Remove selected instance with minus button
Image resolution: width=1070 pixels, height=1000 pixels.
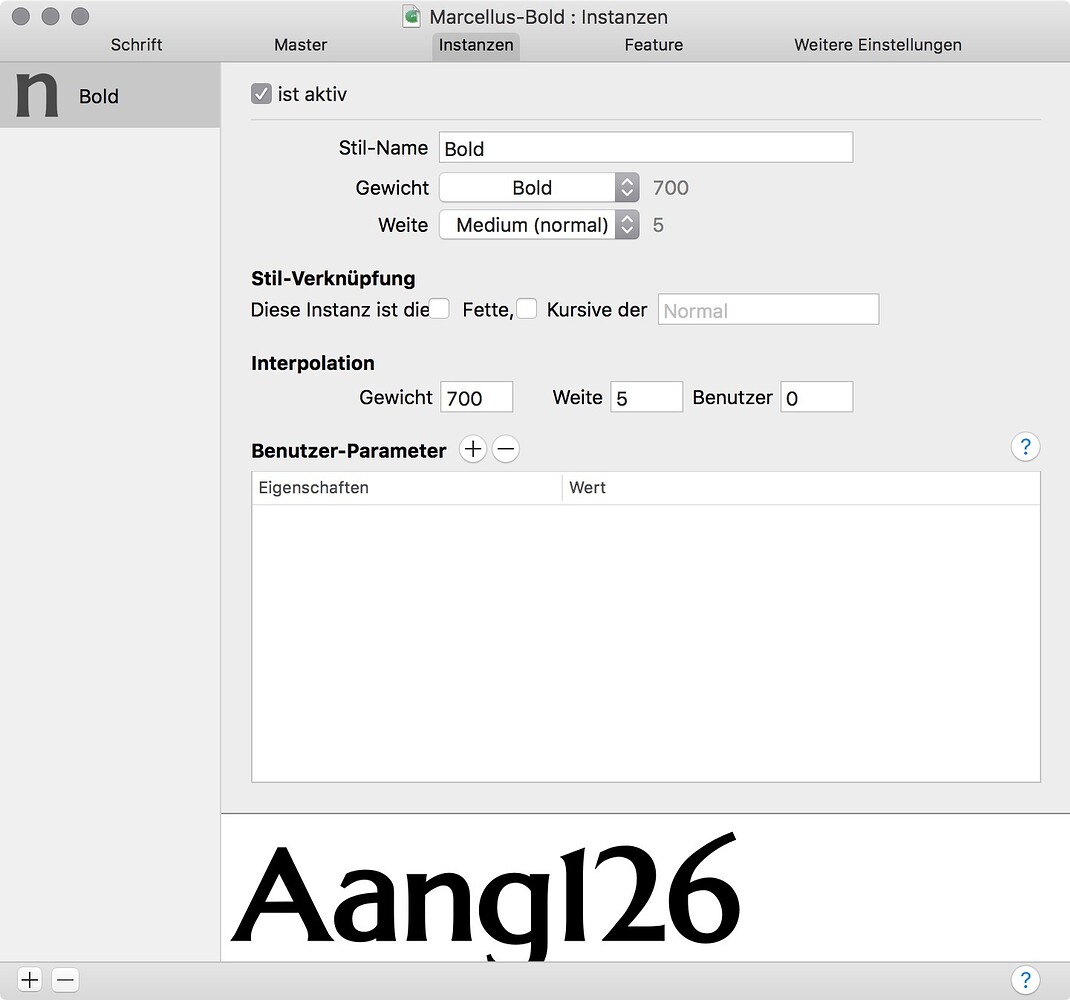click(x=66, y=980)
